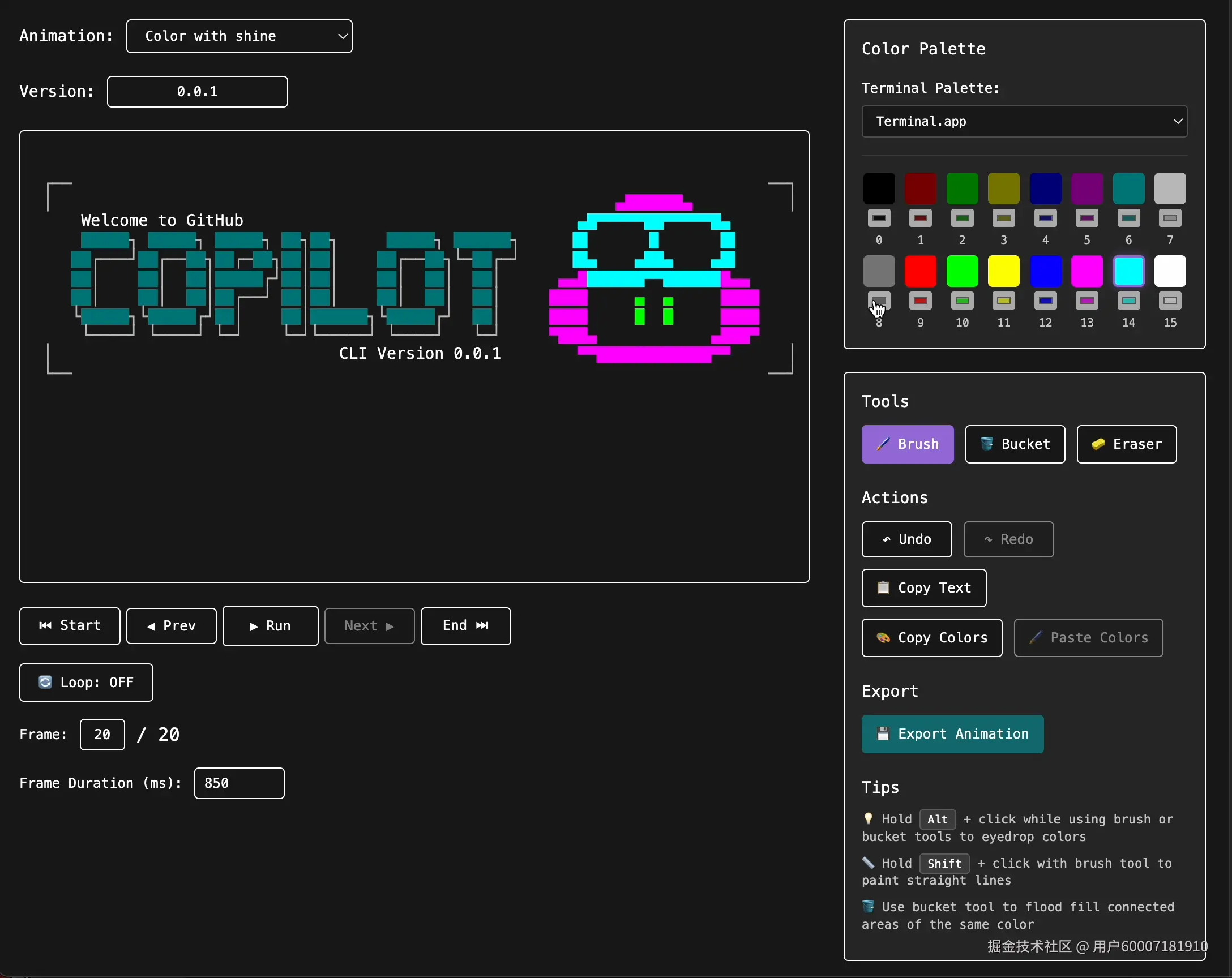Viewport: 1232px width, 978px height.
Task: Open the Animation dropdown
Action: [x=239, y=36]
